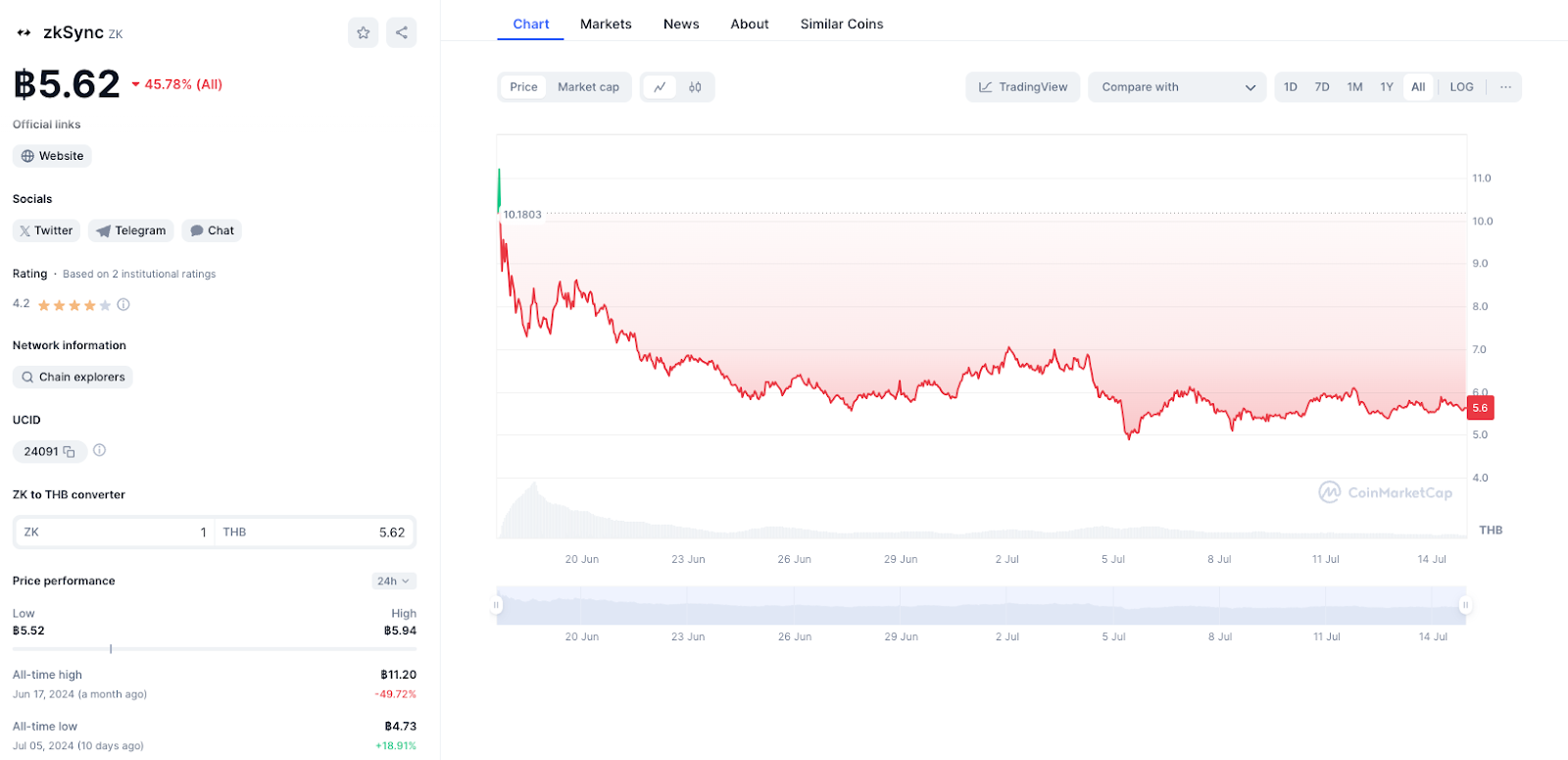This screenshot has height=760, width=1568.
Task: Open the Markets tab
Action: coord(606,24)
